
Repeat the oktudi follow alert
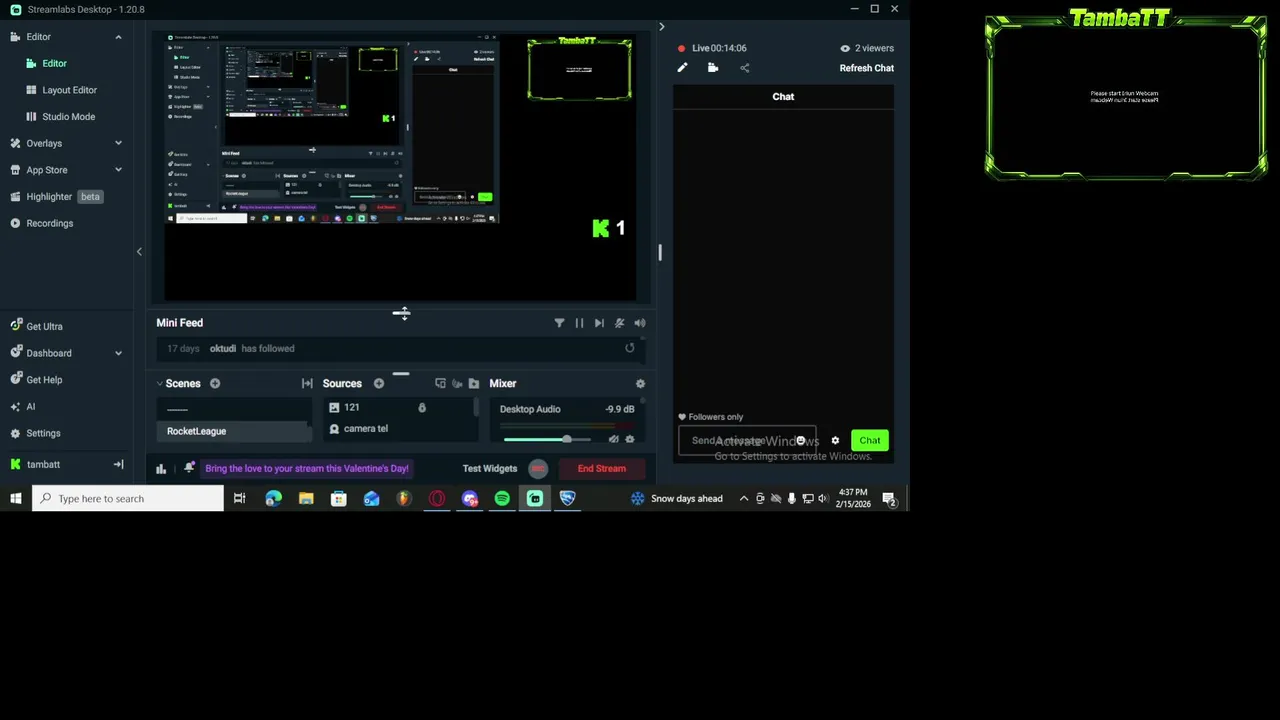pos(630,348)
